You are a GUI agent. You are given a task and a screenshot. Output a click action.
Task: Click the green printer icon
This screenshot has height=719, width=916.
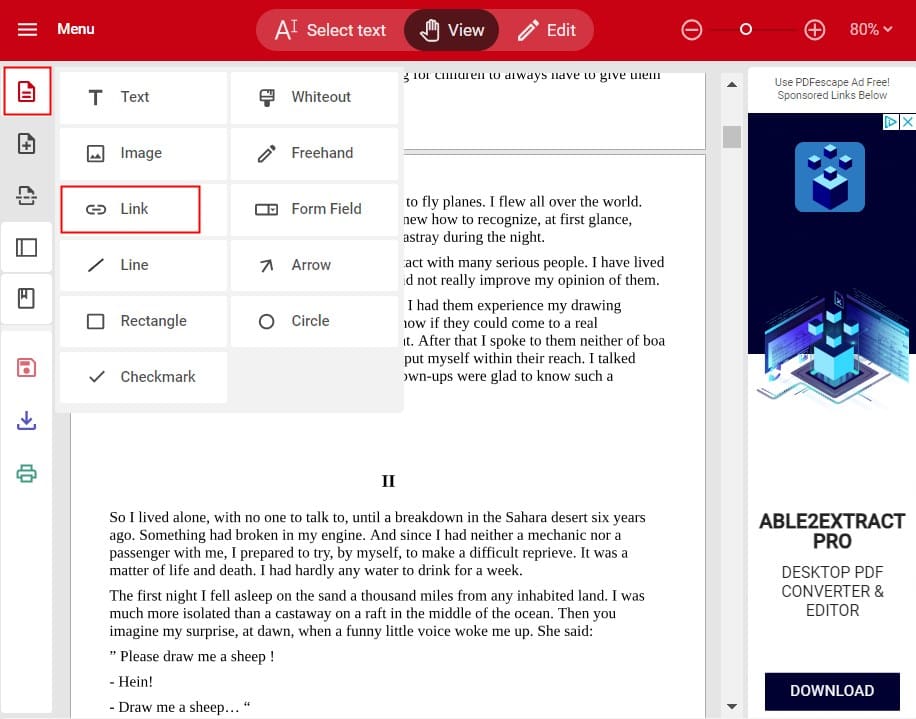tap(27, 473)
